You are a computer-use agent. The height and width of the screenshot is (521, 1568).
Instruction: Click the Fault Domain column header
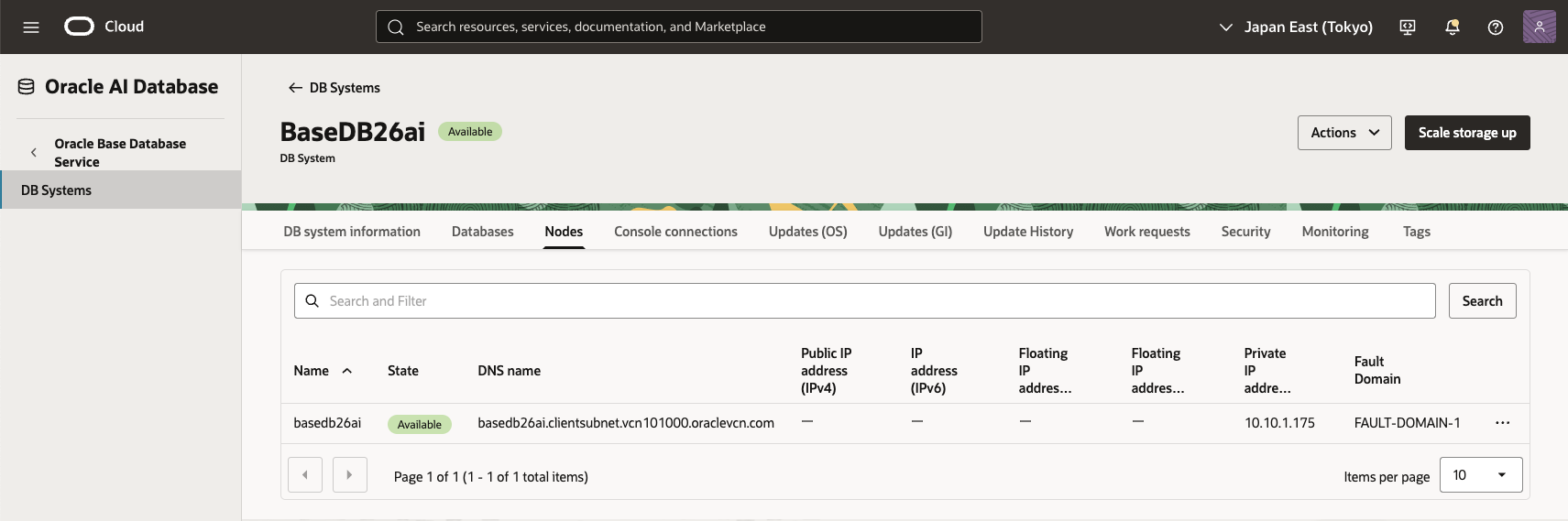coord(1377,370)
